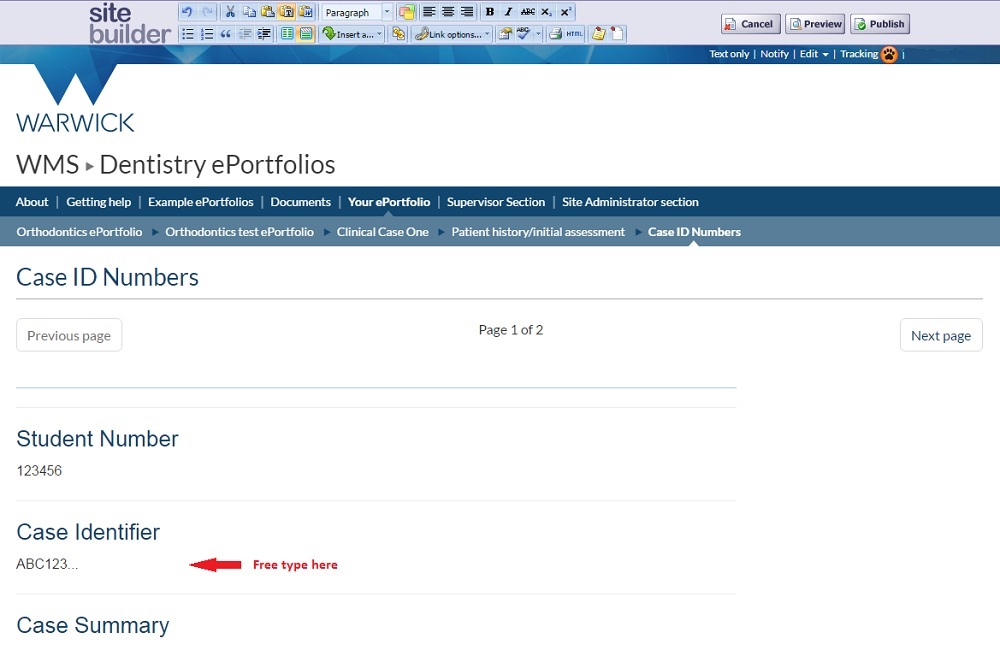
Task: Open the Link options dropdown
Action: tap(453, 34)
